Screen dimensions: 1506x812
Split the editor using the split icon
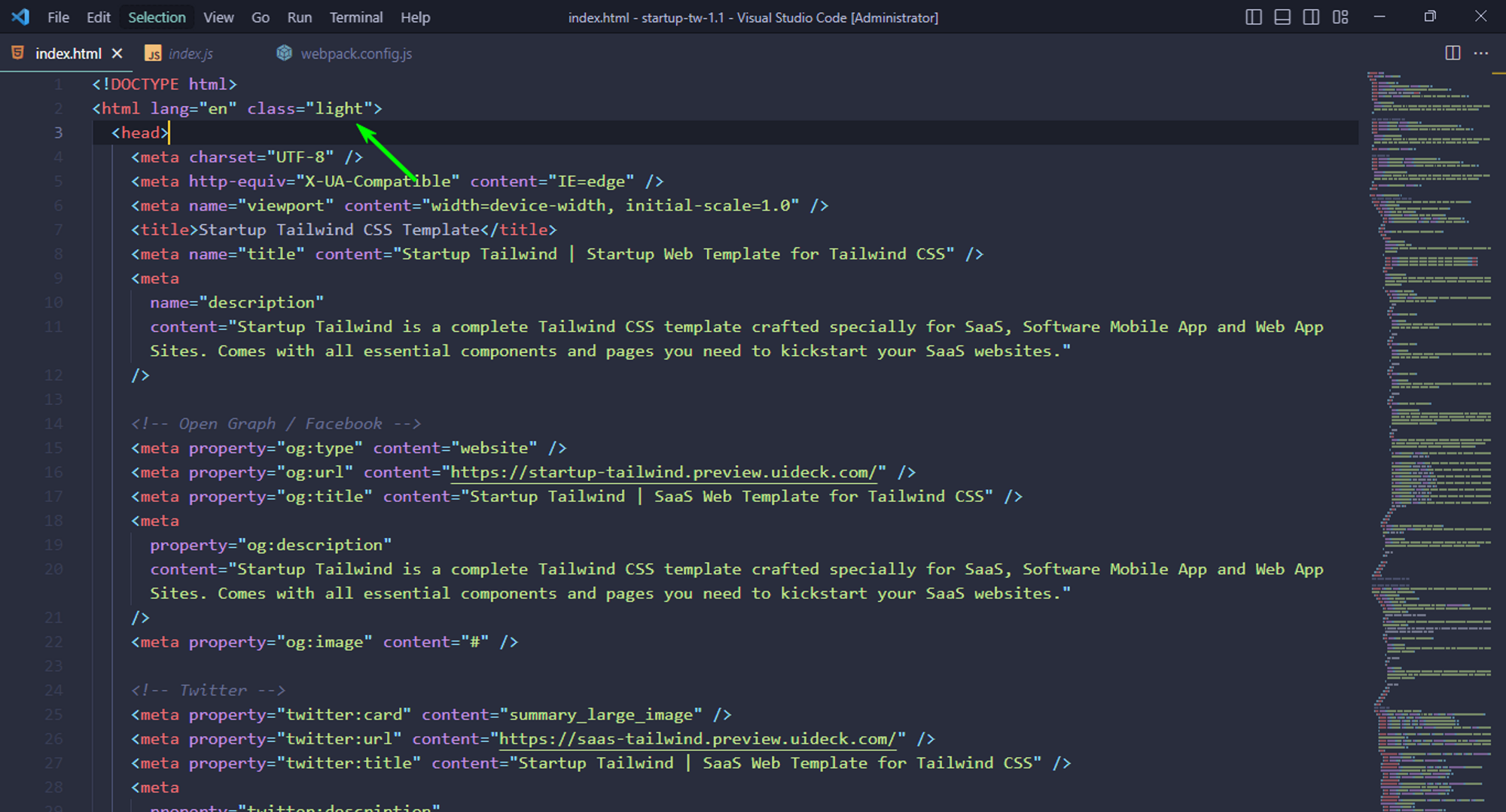pos(1452,53)
